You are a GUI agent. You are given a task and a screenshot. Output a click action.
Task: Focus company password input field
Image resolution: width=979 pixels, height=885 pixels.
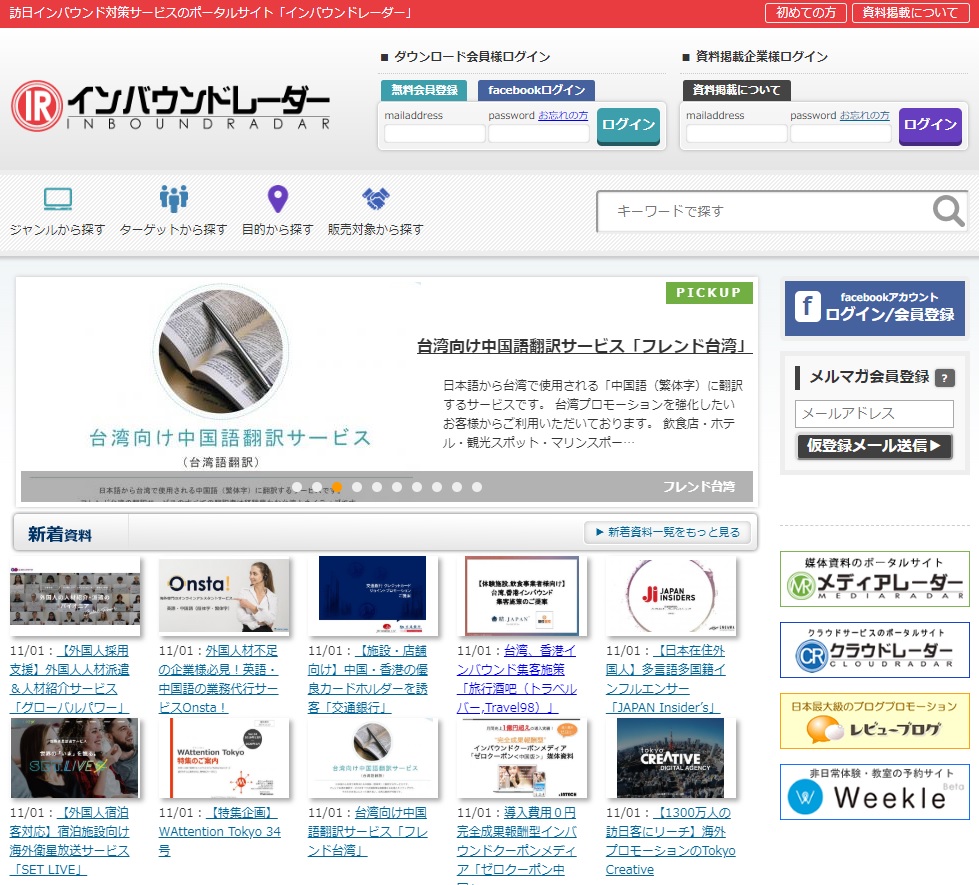click(840, 134)
